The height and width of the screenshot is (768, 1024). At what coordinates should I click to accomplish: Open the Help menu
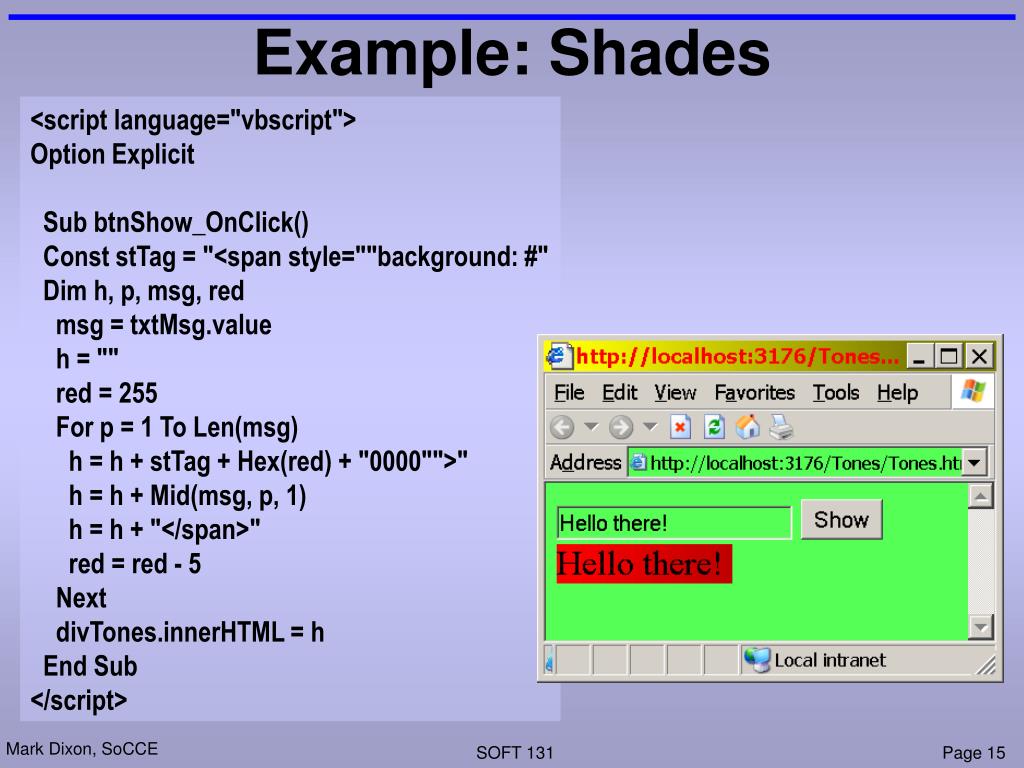coord(897,393)
